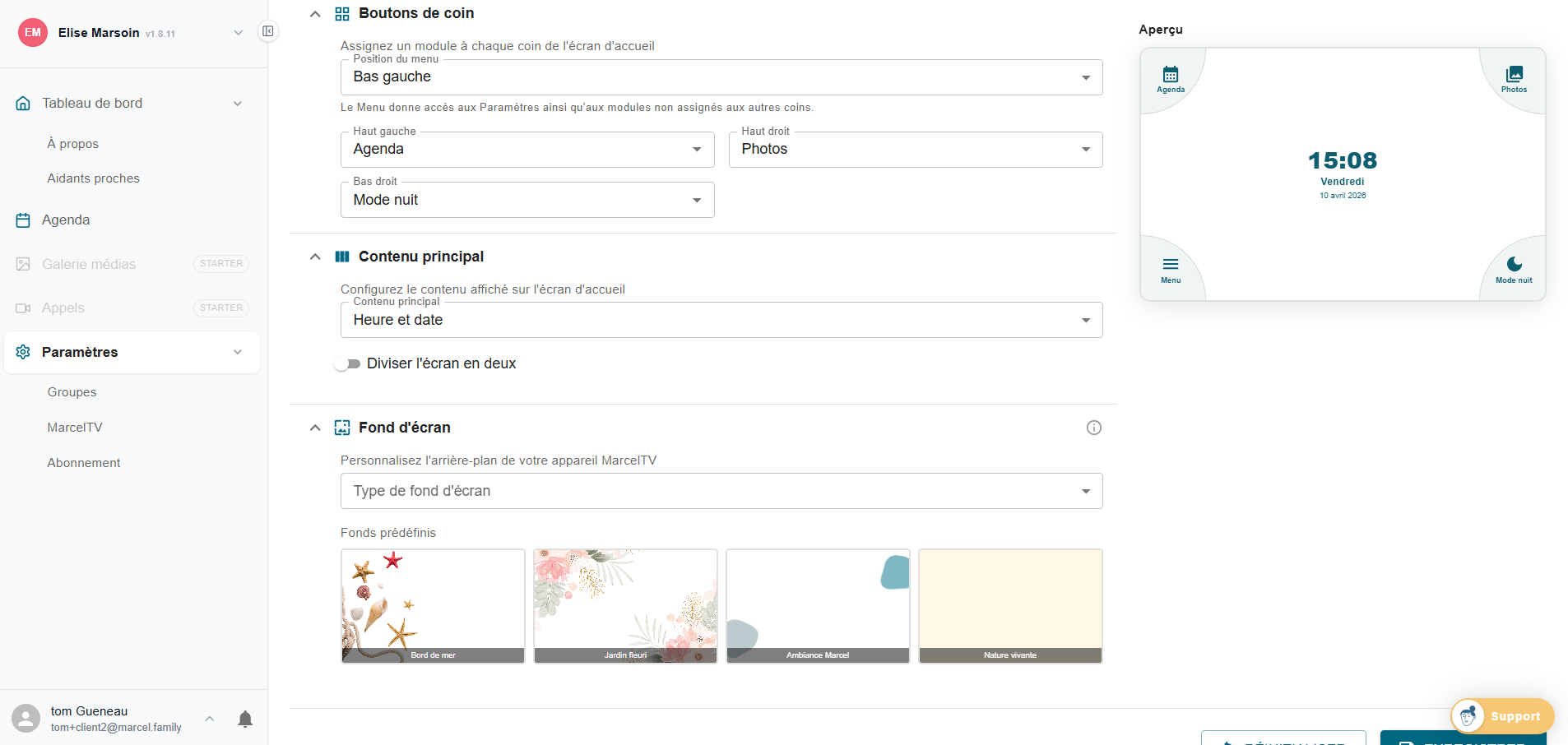This screenshot has height=745, width=1568.
Task: Open Aidants proches page
Action: (x=93, y=178)
